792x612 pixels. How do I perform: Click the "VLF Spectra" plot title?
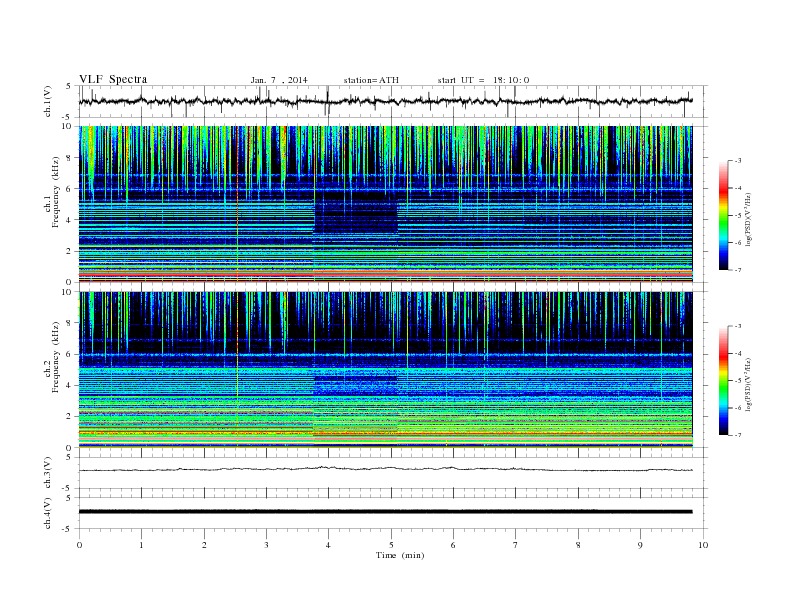pyautogui.click(x=113, y=79)
